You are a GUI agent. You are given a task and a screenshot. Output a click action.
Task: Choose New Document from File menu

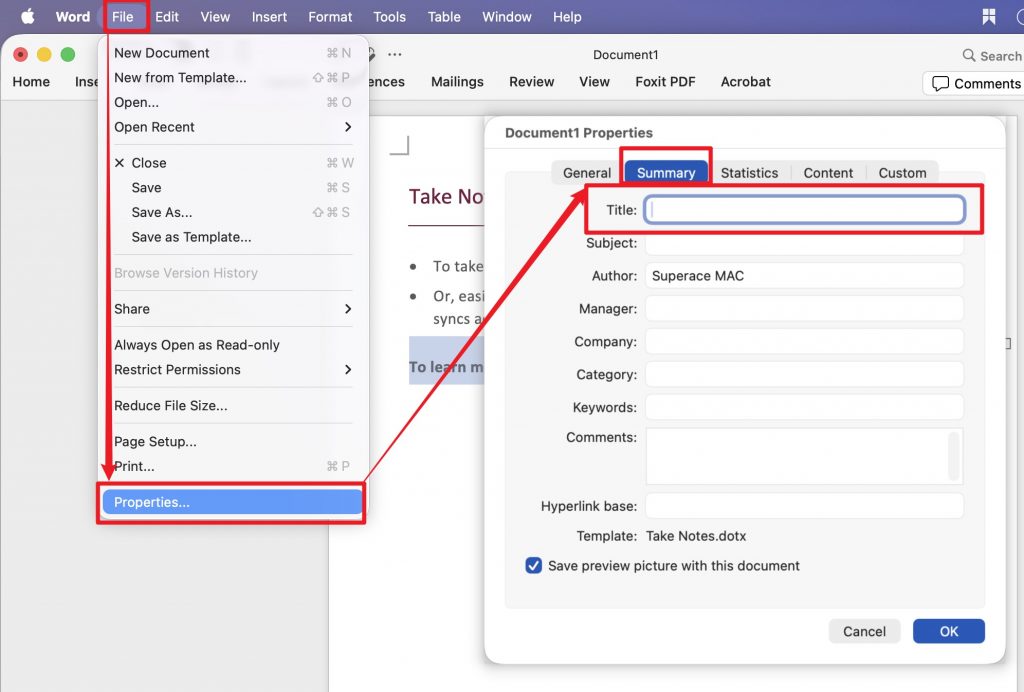coord(232,53)
